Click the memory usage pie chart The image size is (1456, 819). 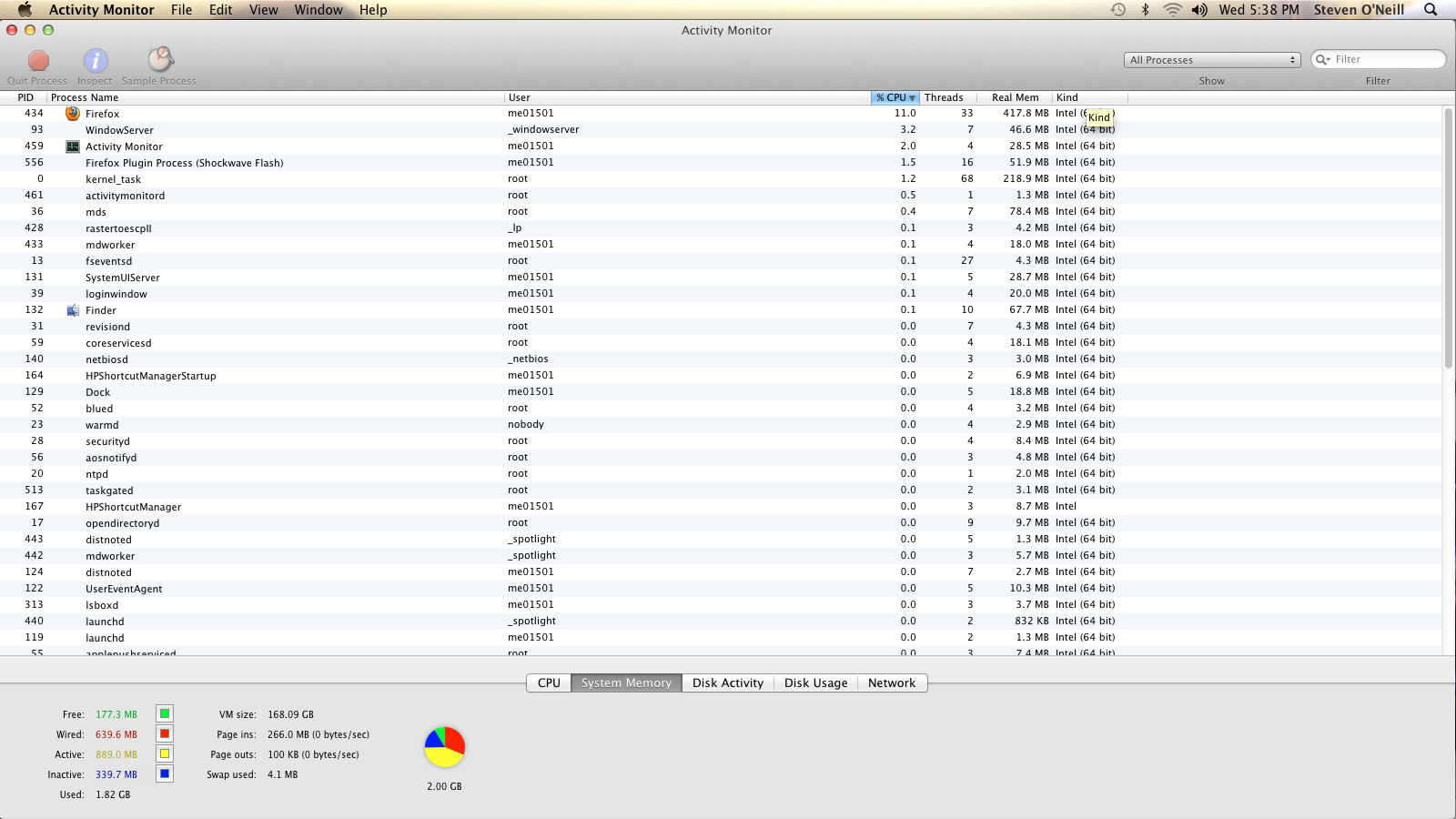pyautogui.click(x=445, y=747)
